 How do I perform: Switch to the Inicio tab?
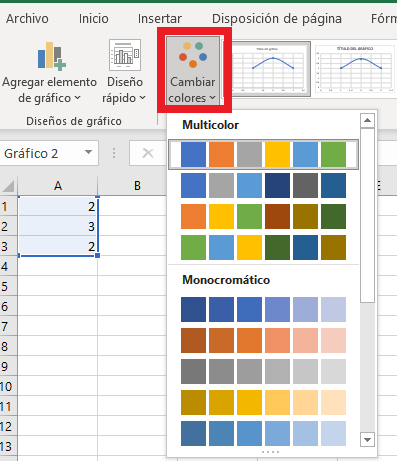(94, 19)
